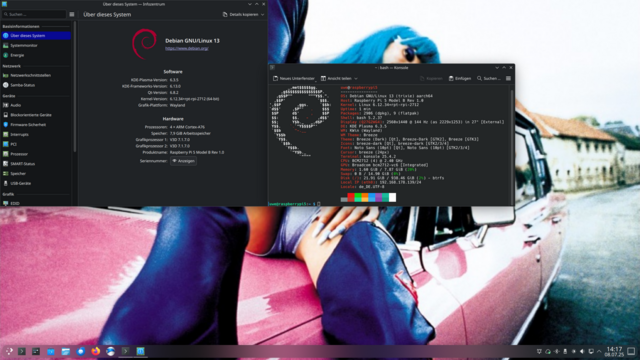Expand the Ansicht teilen dropdown arrow
Screen dimensions: 640x360
click(x=356, y=78)
